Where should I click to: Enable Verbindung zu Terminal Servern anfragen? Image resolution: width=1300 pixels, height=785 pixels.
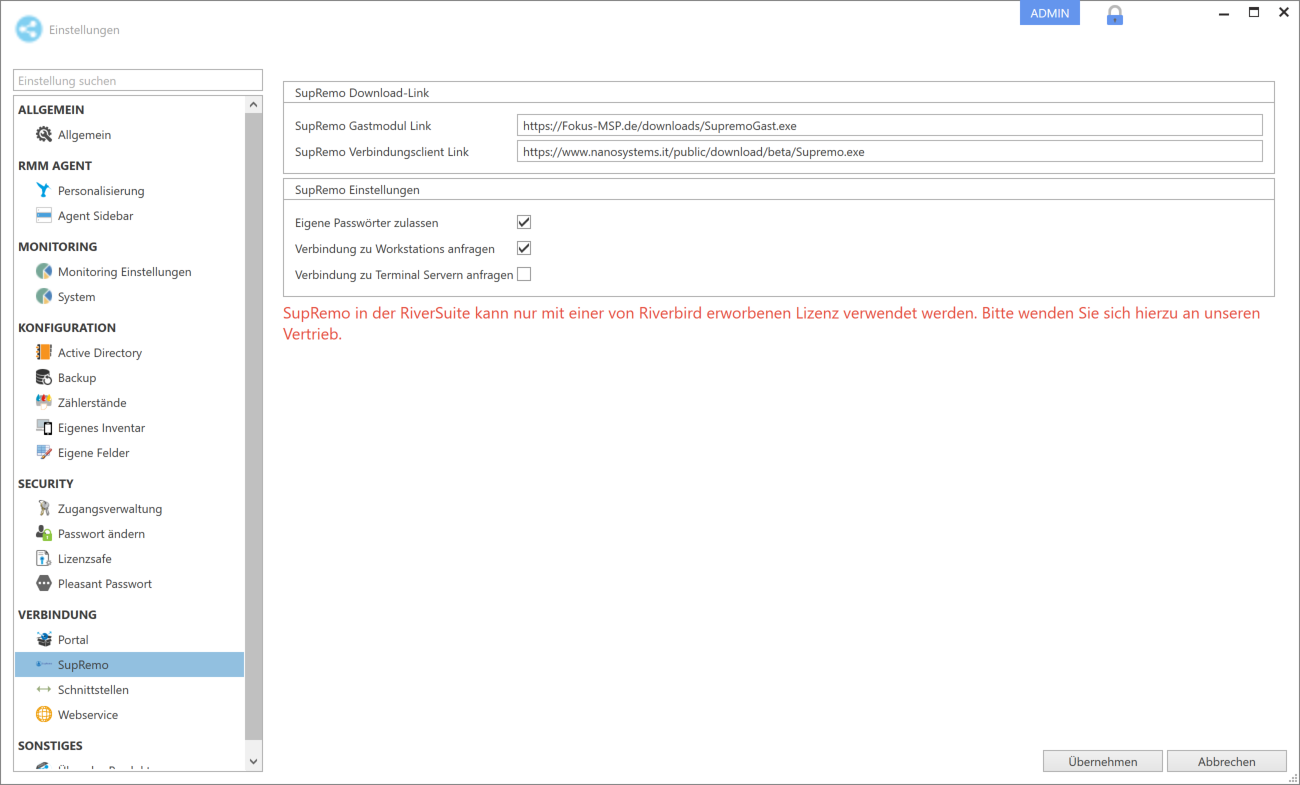(x=524, y=274)
